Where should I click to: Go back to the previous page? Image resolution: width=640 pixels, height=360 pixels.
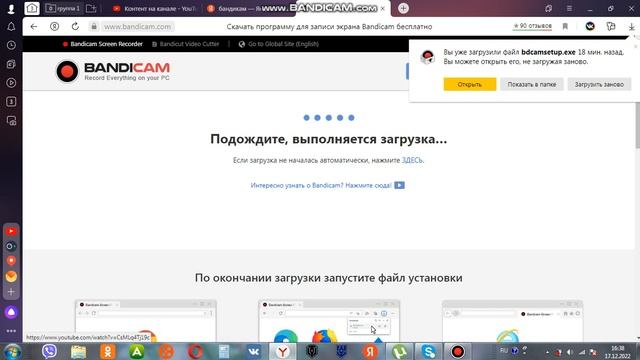point(34,27)
